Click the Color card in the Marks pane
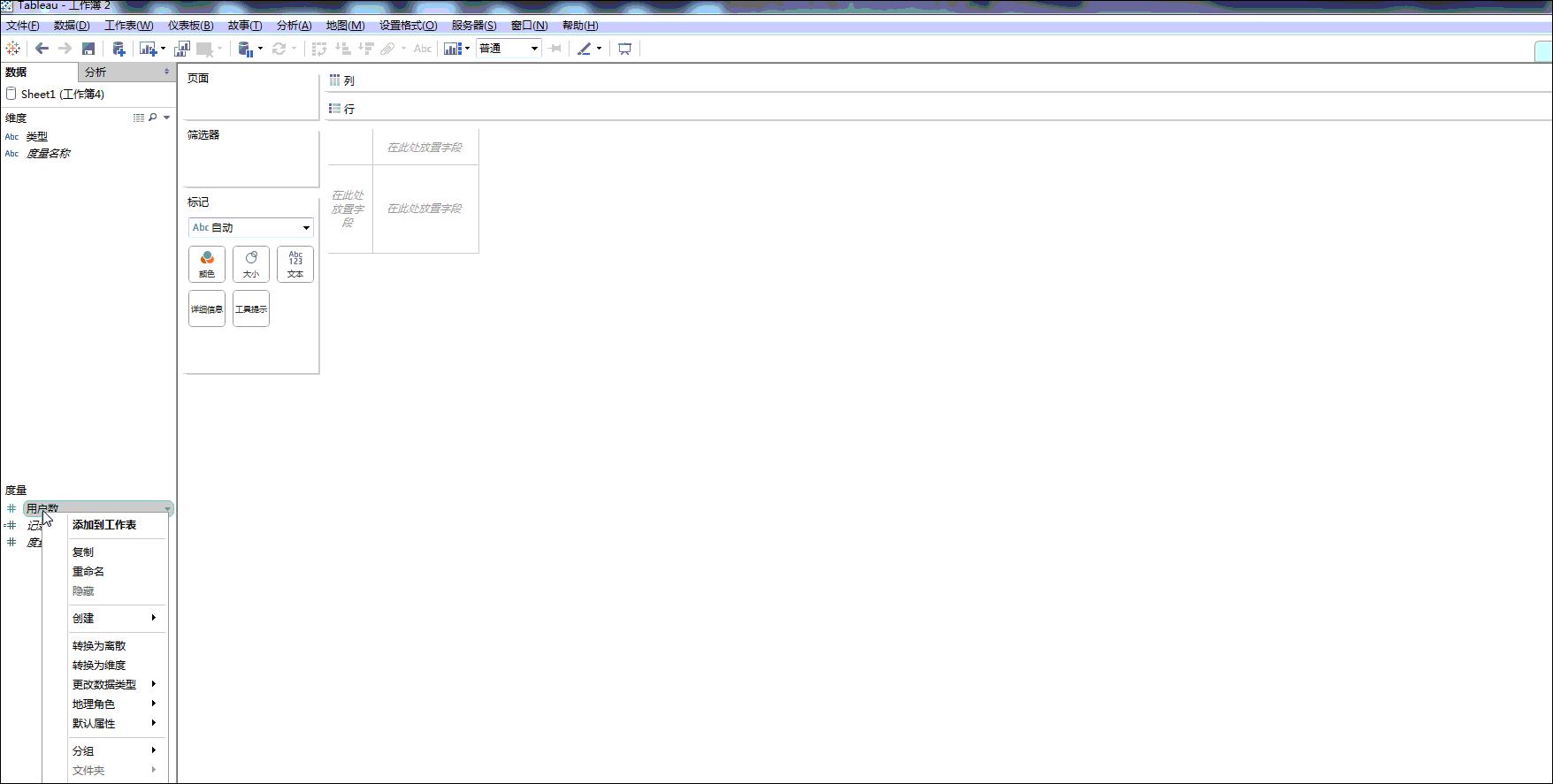Viewport: 1553px width, 784px height. tap(207, 264)
